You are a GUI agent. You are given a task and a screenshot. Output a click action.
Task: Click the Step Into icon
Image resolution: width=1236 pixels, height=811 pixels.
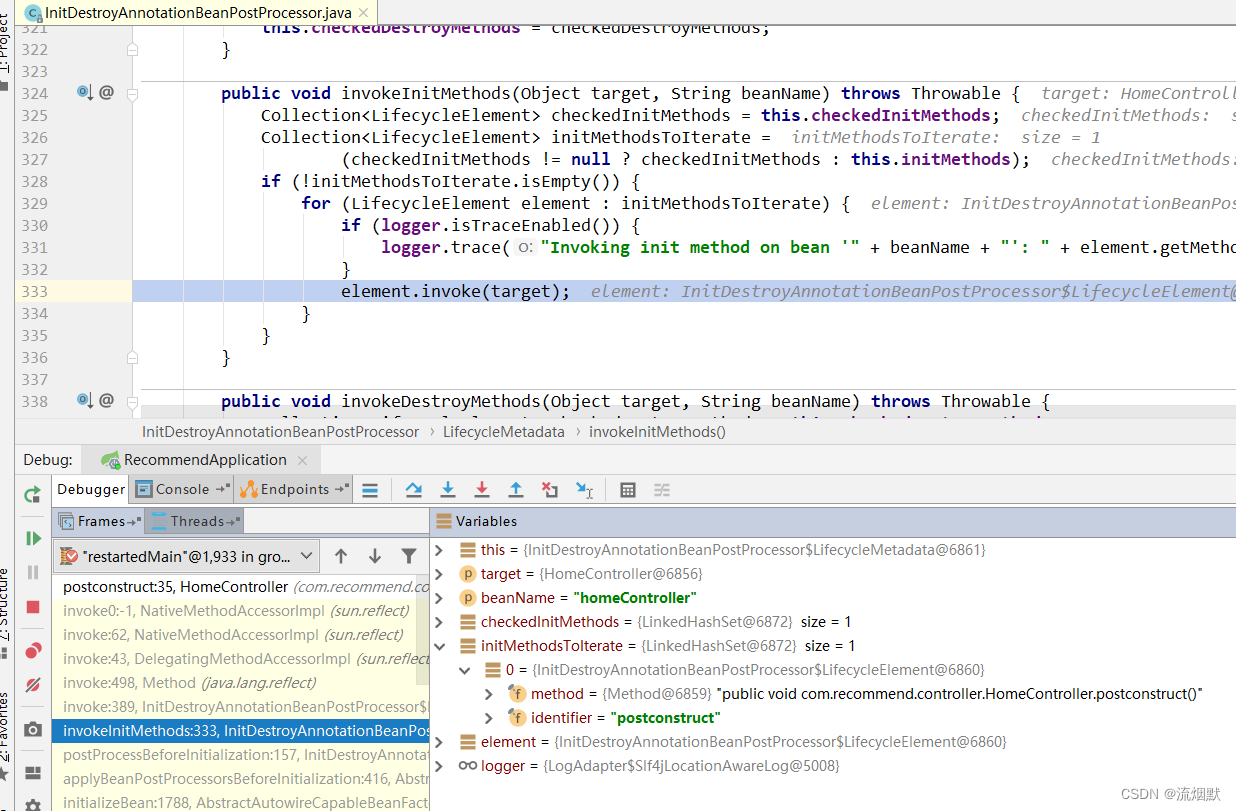(448, 490)
